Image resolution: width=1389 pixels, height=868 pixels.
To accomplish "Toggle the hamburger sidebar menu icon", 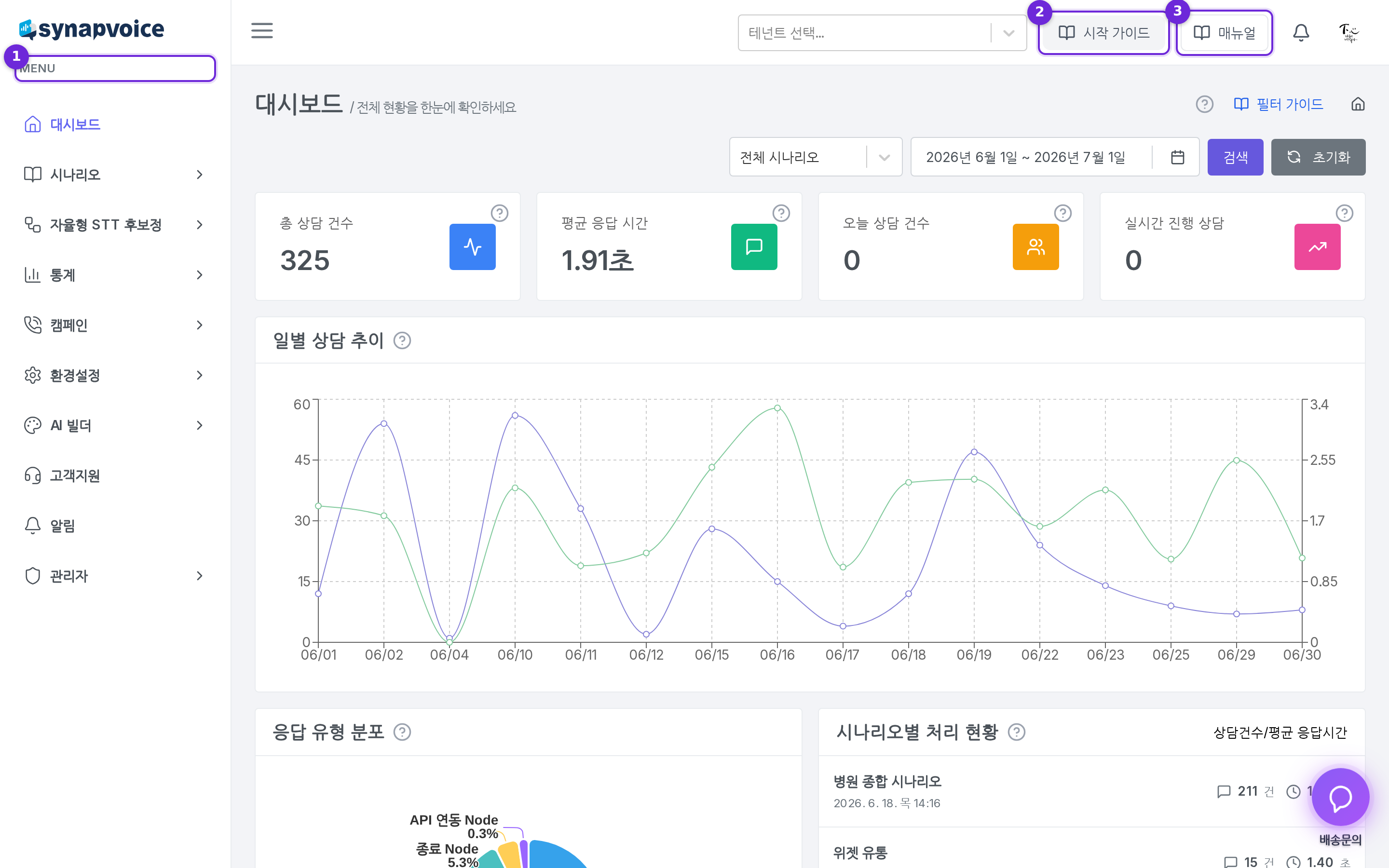I will coord(262,31).
